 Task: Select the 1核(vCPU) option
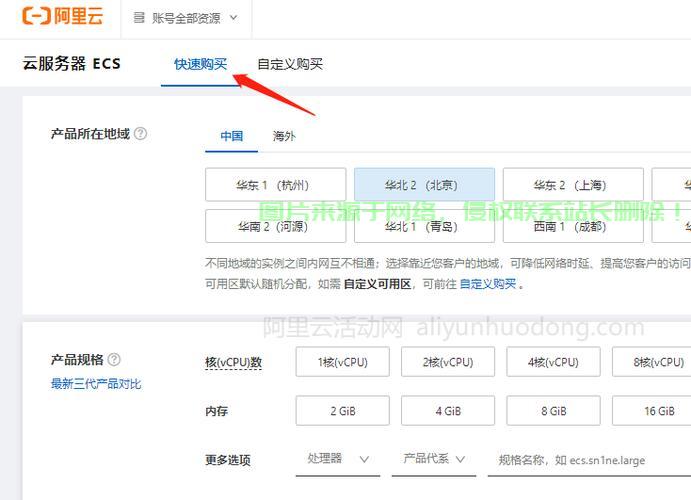tap(342, 362)
